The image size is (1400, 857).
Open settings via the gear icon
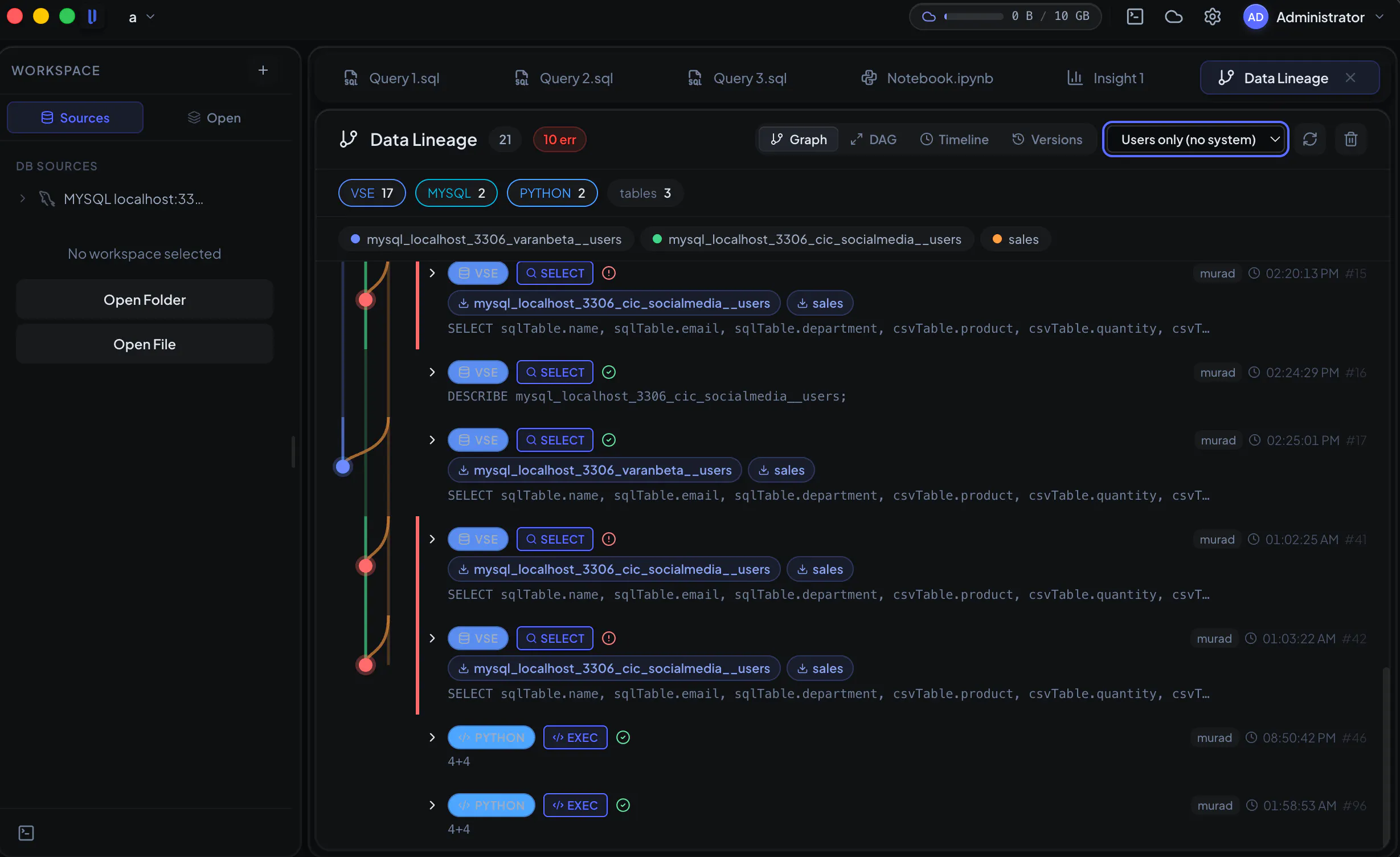(x=1212, y=17)
